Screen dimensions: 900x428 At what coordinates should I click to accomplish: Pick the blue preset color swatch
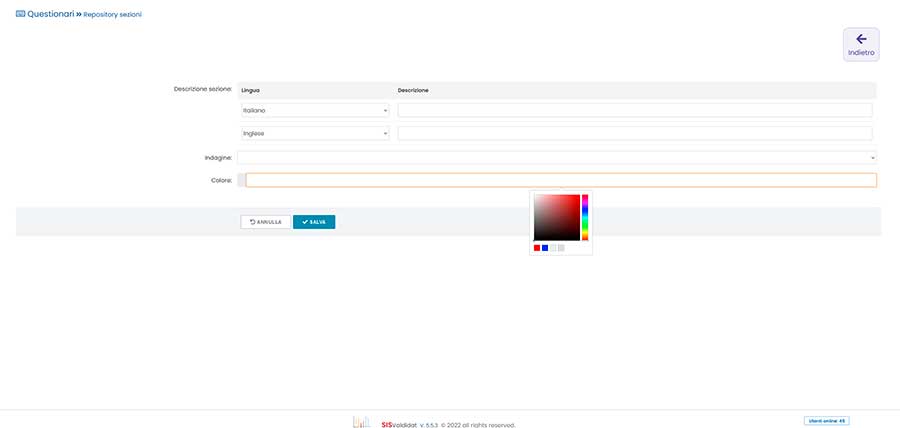(545, 248)
